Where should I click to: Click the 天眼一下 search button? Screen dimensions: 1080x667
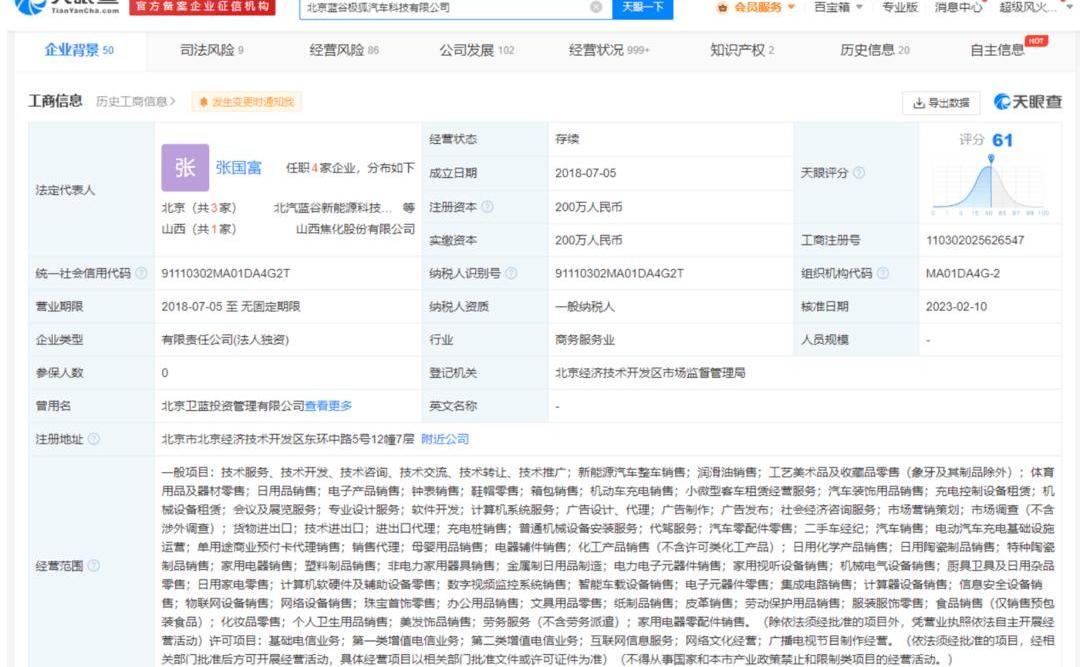coord(643,8)
